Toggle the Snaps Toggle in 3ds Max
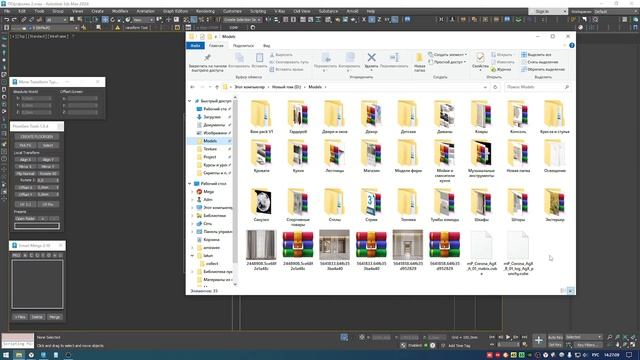The width and height of the screenshot is (640, 360). (186, 20)
